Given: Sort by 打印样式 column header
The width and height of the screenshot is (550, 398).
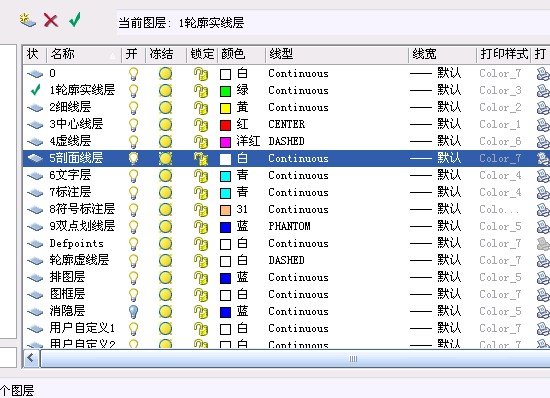Looking at the screenshot, I should 504,54.
